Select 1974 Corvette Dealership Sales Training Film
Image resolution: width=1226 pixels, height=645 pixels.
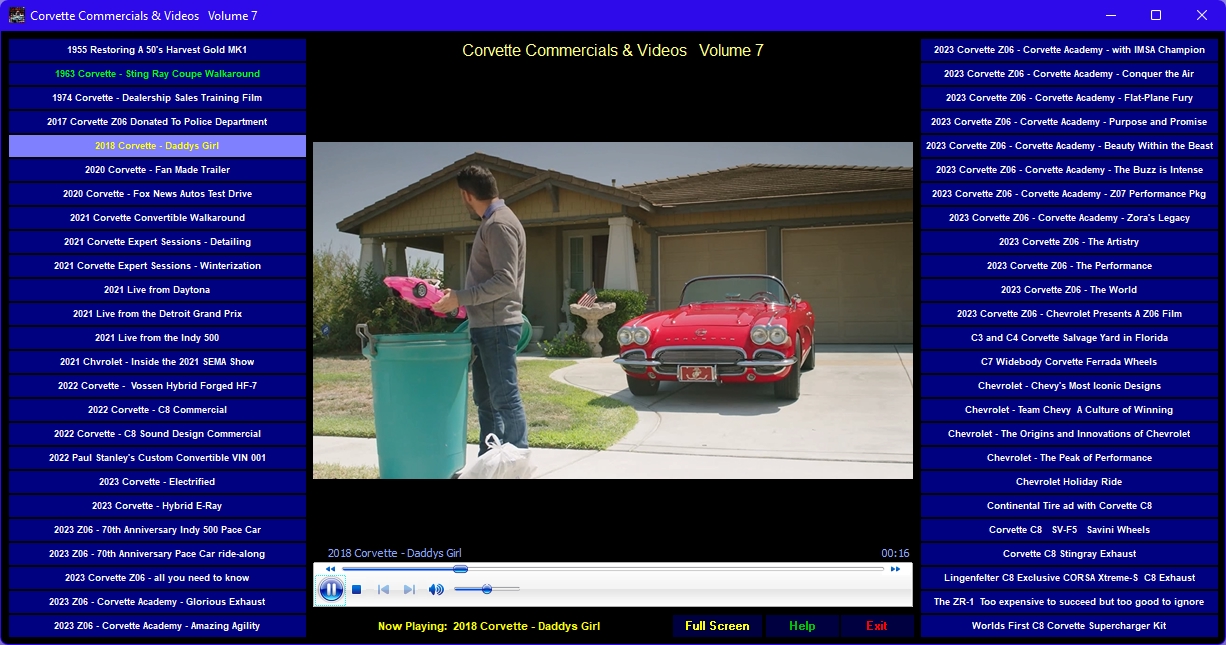[157, 98]
